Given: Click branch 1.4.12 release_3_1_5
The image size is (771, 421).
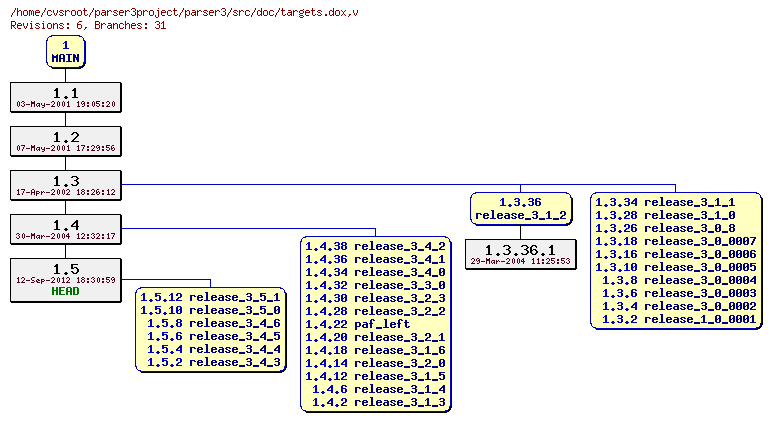Looking at the screenshot, I should coord(376,377).
